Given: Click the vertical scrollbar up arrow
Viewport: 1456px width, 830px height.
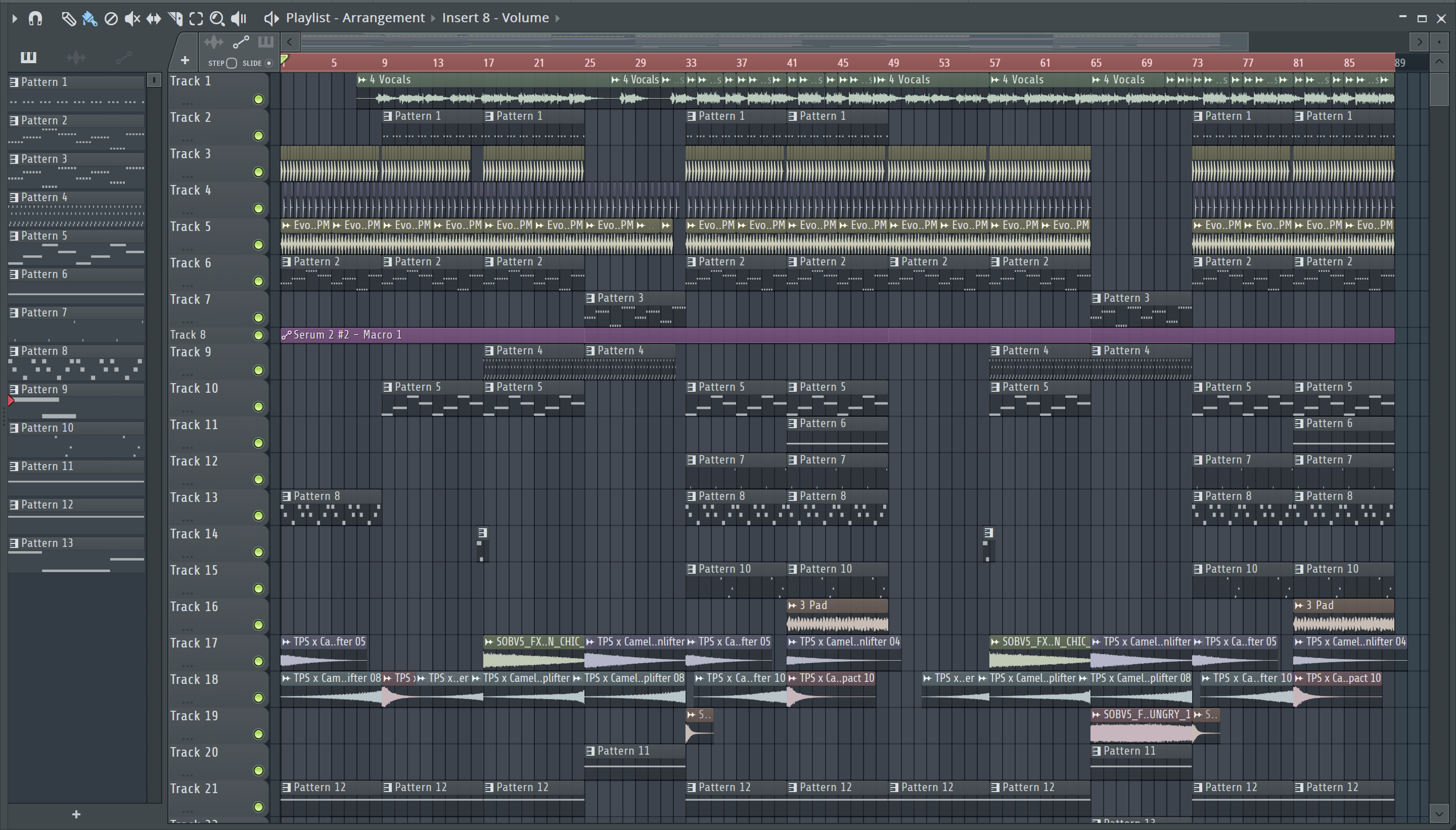Looking at the screenshot, I should click(x=1439, y=62).
